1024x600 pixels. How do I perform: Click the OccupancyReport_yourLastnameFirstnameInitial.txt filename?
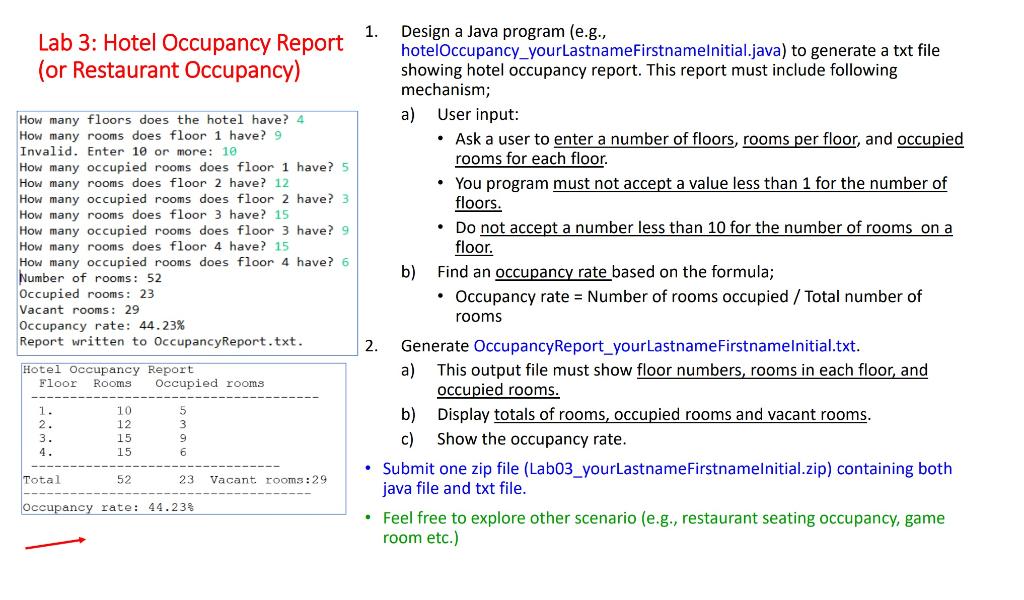click(x=664, y=346)
